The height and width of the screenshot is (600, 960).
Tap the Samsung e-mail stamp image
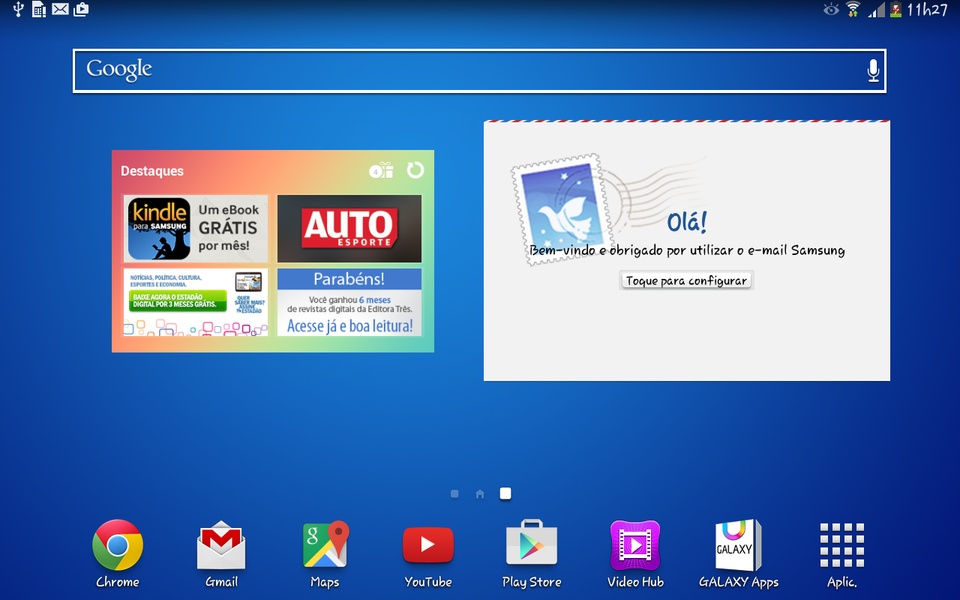click(562, 209)
